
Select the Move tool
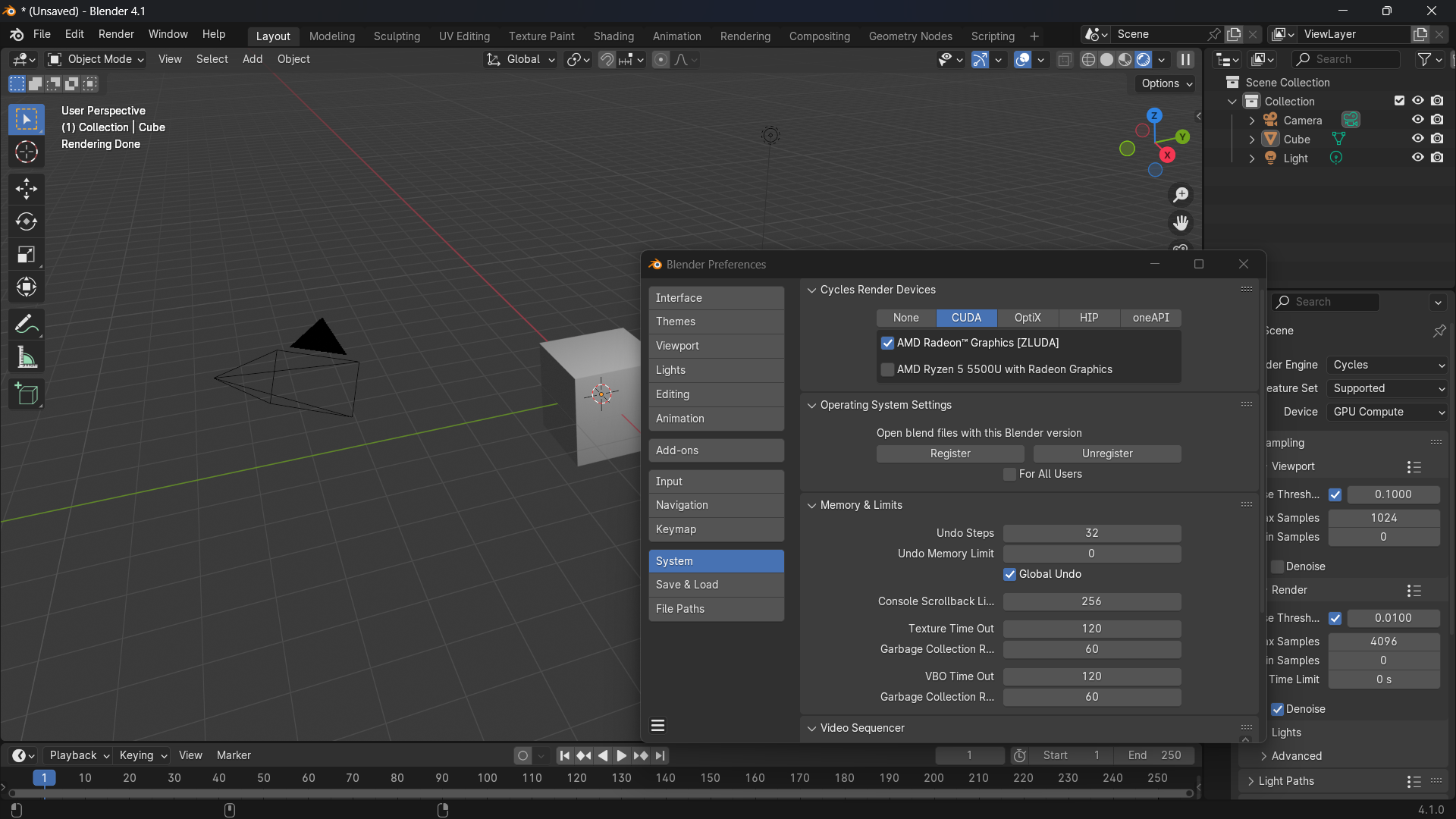pyautogui.click(x=27, y=189)
